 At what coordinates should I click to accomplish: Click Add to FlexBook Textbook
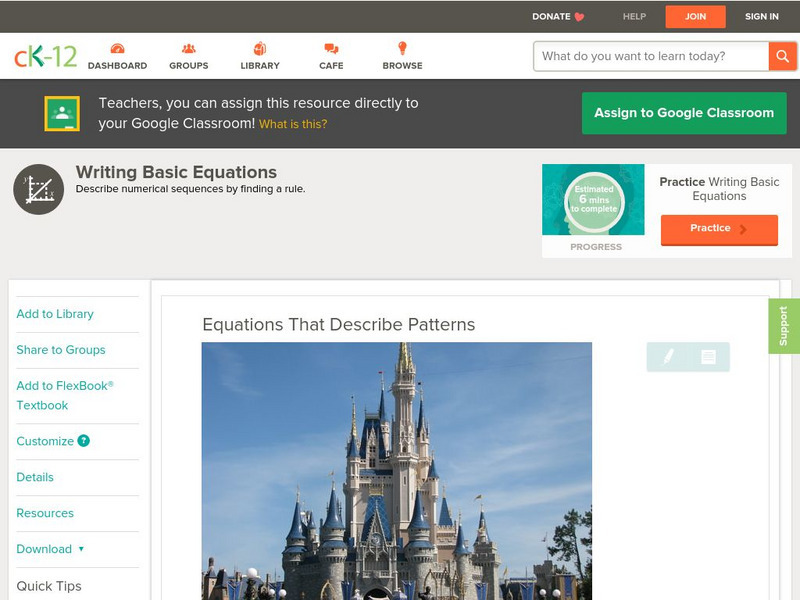pos(65,395)
